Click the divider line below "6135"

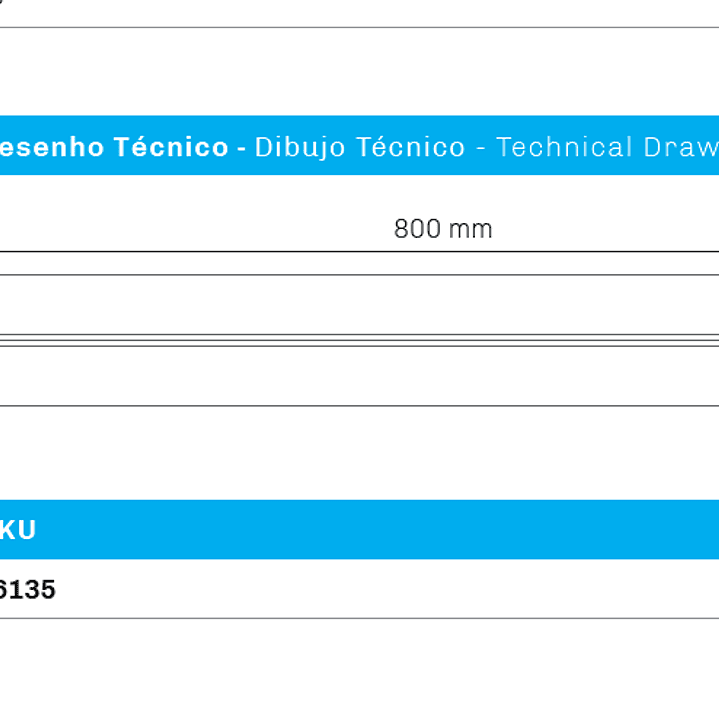click(x=360, y=618)
